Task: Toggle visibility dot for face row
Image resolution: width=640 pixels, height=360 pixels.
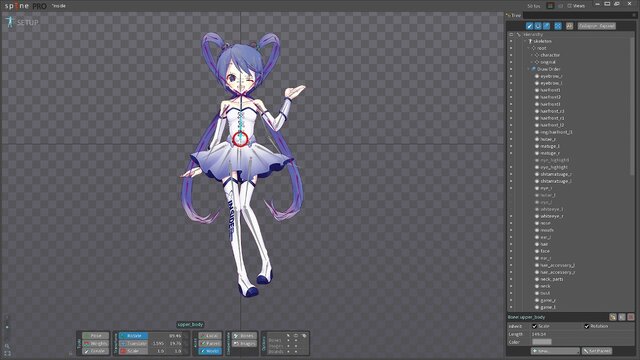Action: click(x=511, y=251)
